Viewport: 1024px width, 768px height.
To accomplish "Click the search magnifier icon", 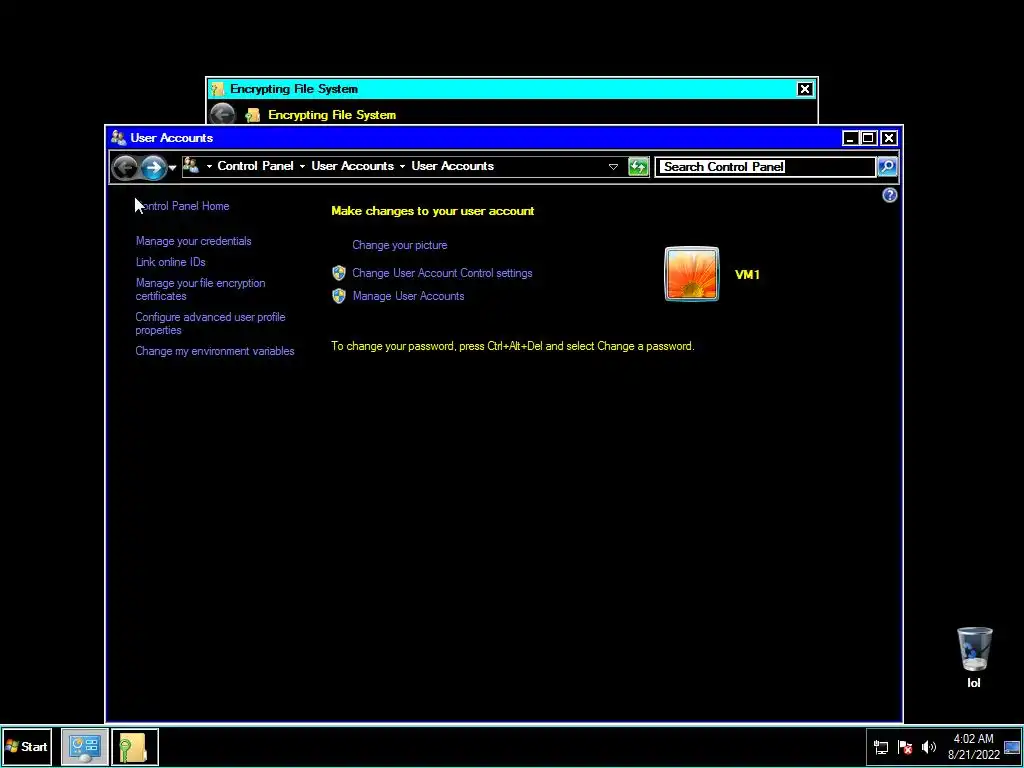I will tap(887, 167).
